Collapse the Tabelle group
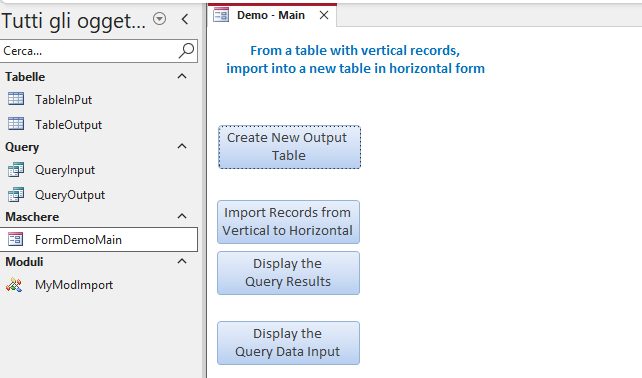 (x=182, y=76)
